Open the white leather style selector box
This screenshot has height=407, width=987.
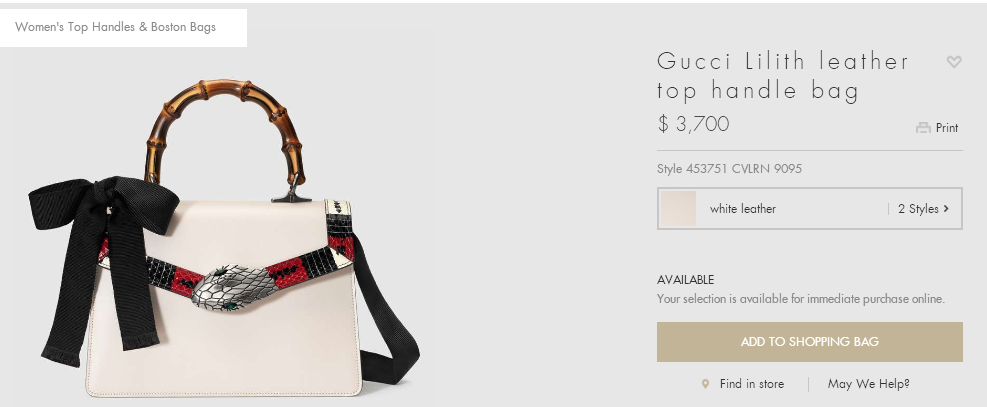(x=809, y=208)
